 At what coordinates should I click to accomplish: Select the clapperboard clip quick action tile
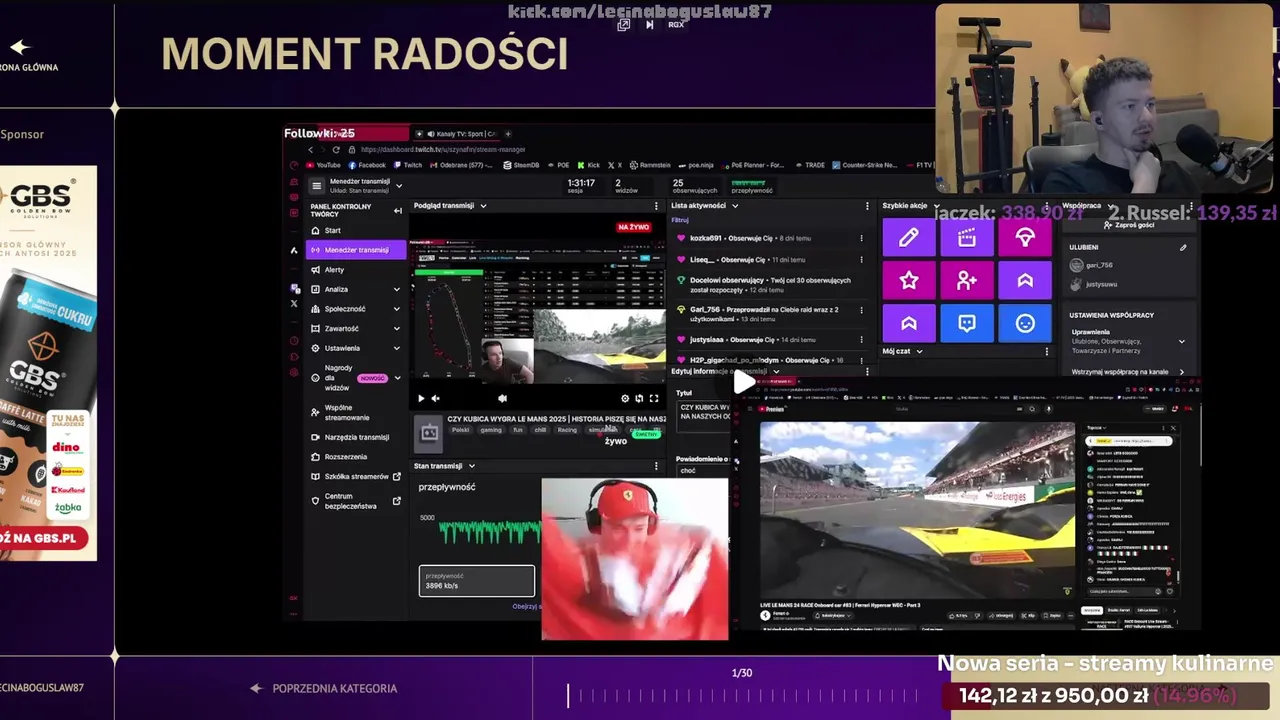(x=966, y=238)
